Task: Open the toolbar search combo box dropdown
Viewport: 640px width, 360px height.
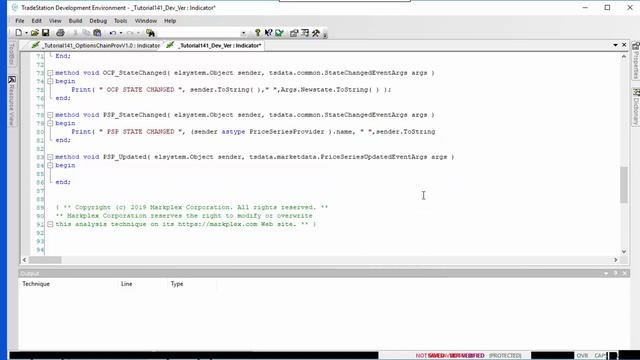Action: click(243, 33)
